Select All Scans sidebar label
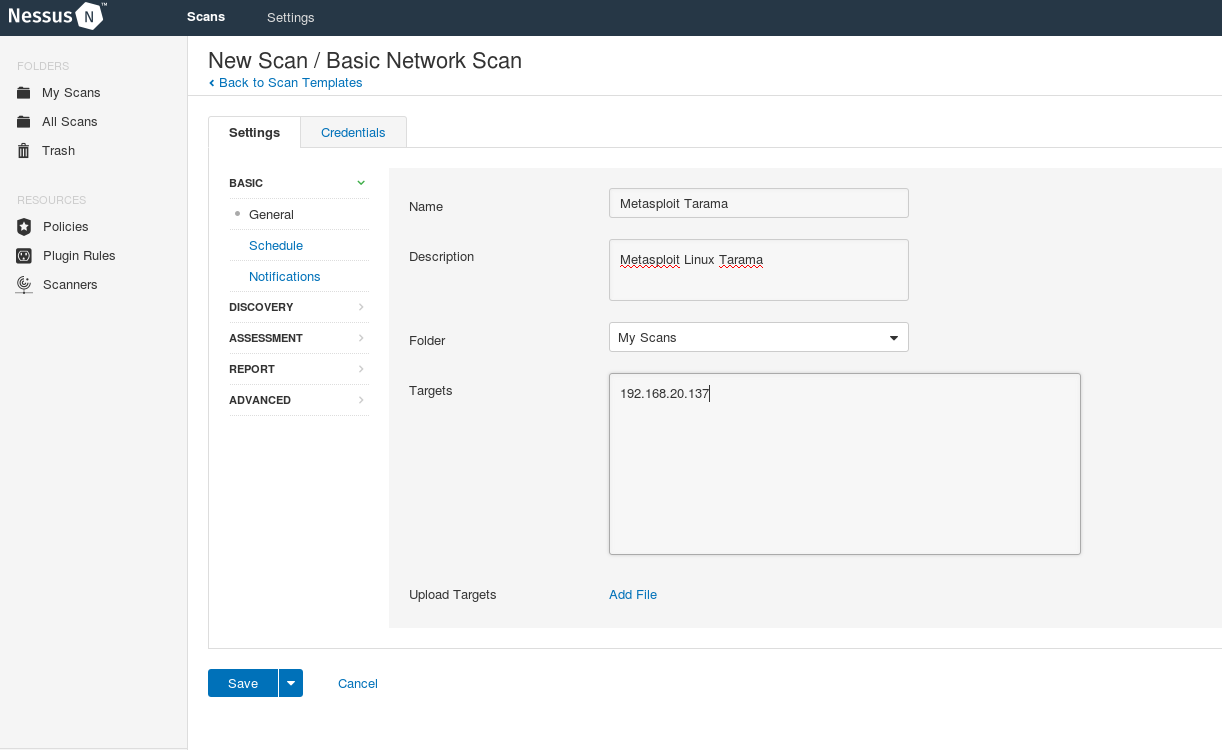The image size is (1222, 750). pyautogui.click(x=70, y=122)
